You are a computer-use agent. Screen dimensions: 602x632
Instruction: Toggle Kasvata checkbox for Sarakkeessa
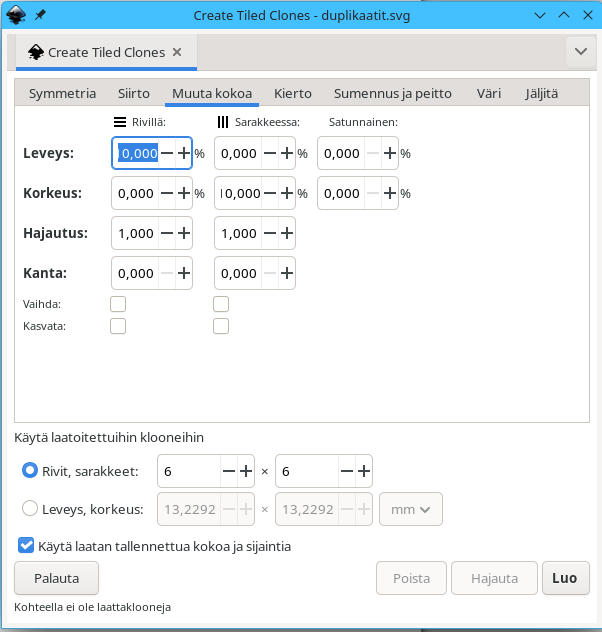pyautogui.click(x=221, y=326)
